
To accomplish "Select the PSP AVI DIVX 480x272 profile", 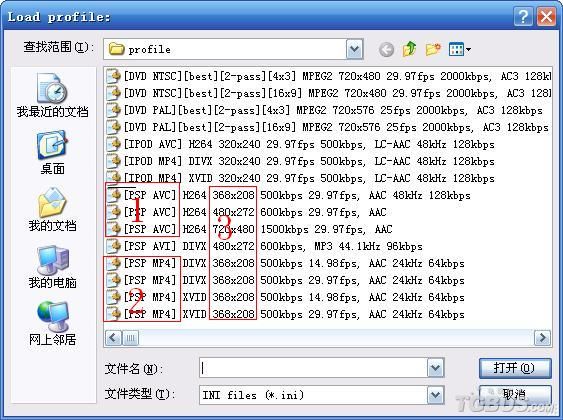I will [x=264, y=246].
